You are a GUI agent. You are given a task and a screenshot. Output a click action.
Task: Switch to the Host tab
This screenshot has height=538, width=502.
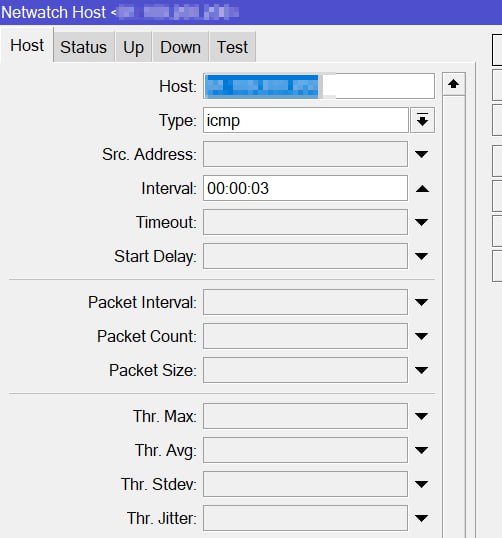click(x=27, y=45)
